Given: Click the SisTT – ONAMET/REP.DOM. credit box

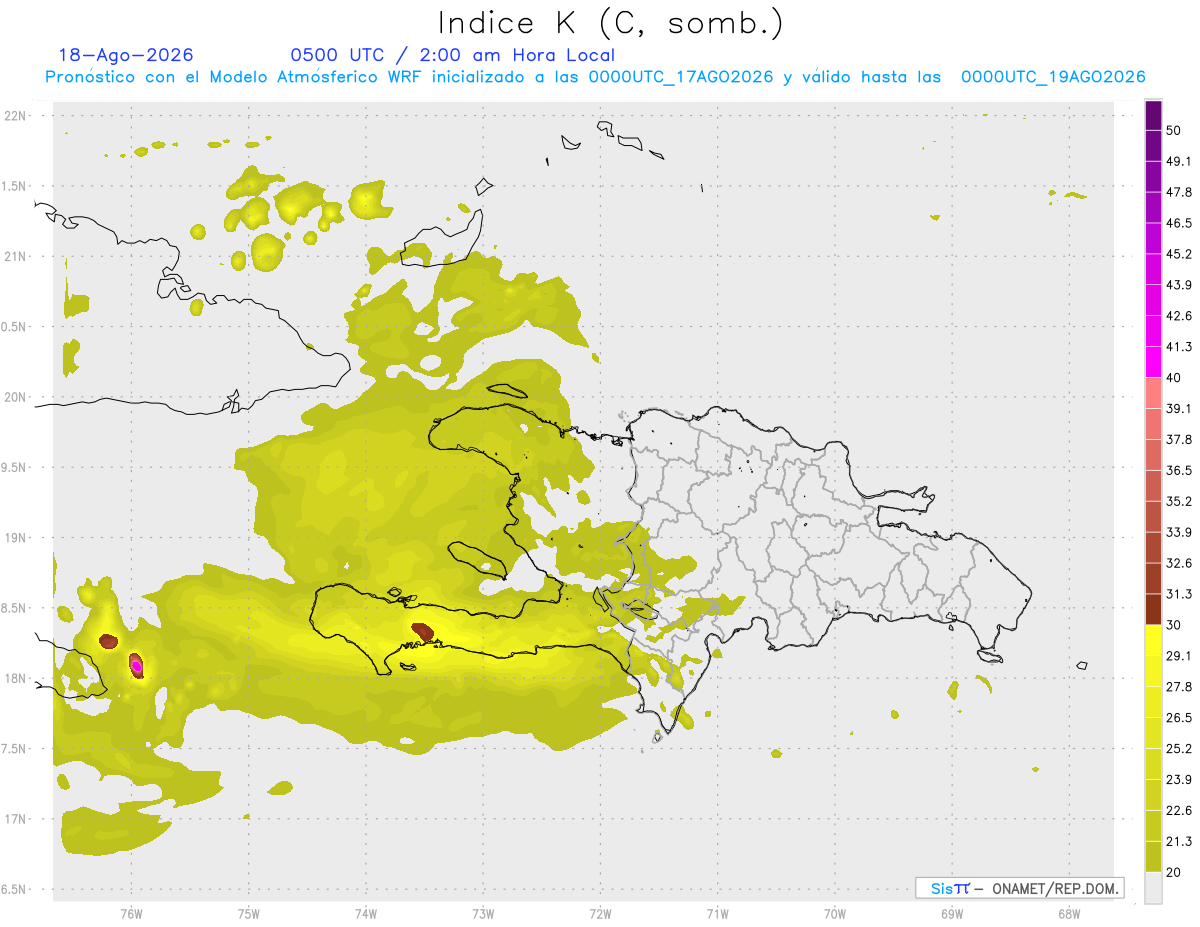Looking at the screenshot, I should tap(1020, 888).
